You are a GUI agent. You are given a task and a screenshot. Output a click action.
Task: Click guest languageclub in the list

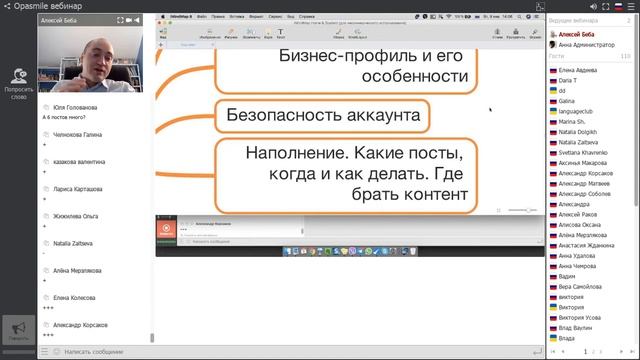click(576, 111)
